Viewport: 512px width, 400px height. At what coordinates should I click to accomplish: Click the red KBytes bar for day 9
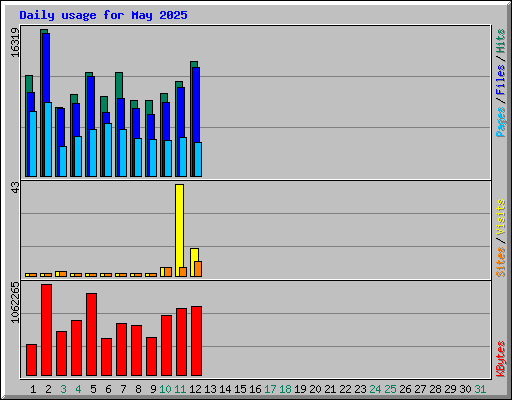pos(152,357)
